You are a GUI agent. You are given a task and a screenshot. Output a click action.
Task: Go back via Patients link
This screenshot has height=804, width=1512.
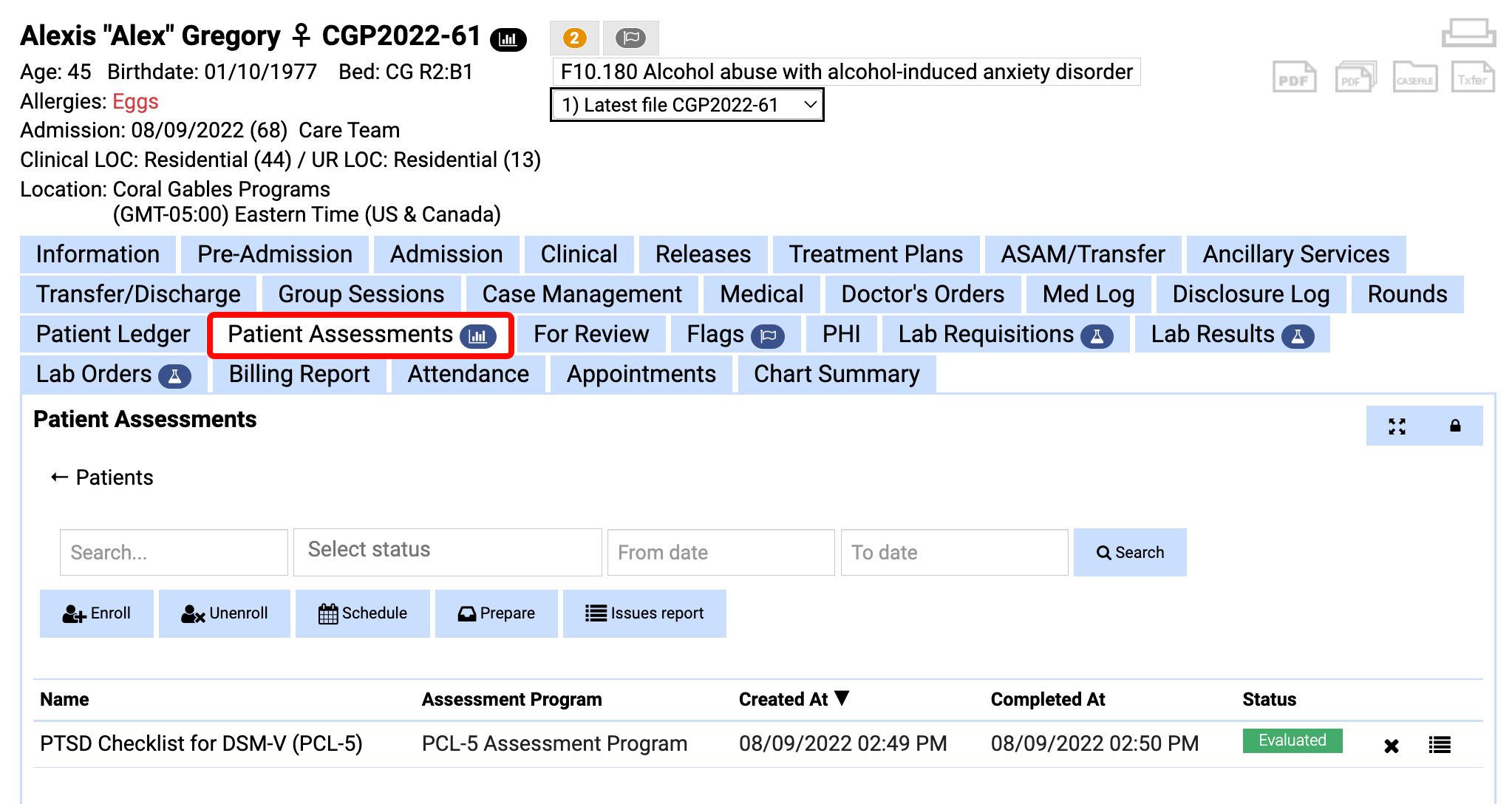point(102,477)
